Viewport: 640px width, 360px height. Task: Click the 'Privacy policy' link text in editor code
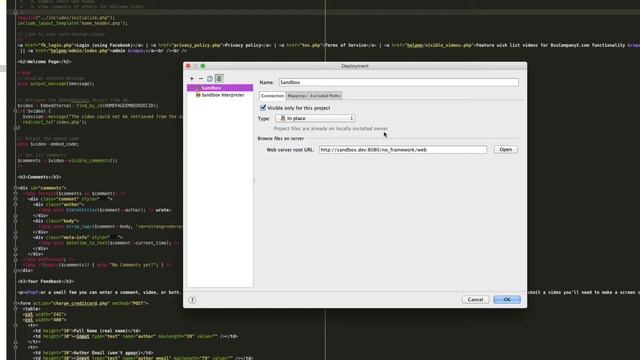click(x=244, y=45)
